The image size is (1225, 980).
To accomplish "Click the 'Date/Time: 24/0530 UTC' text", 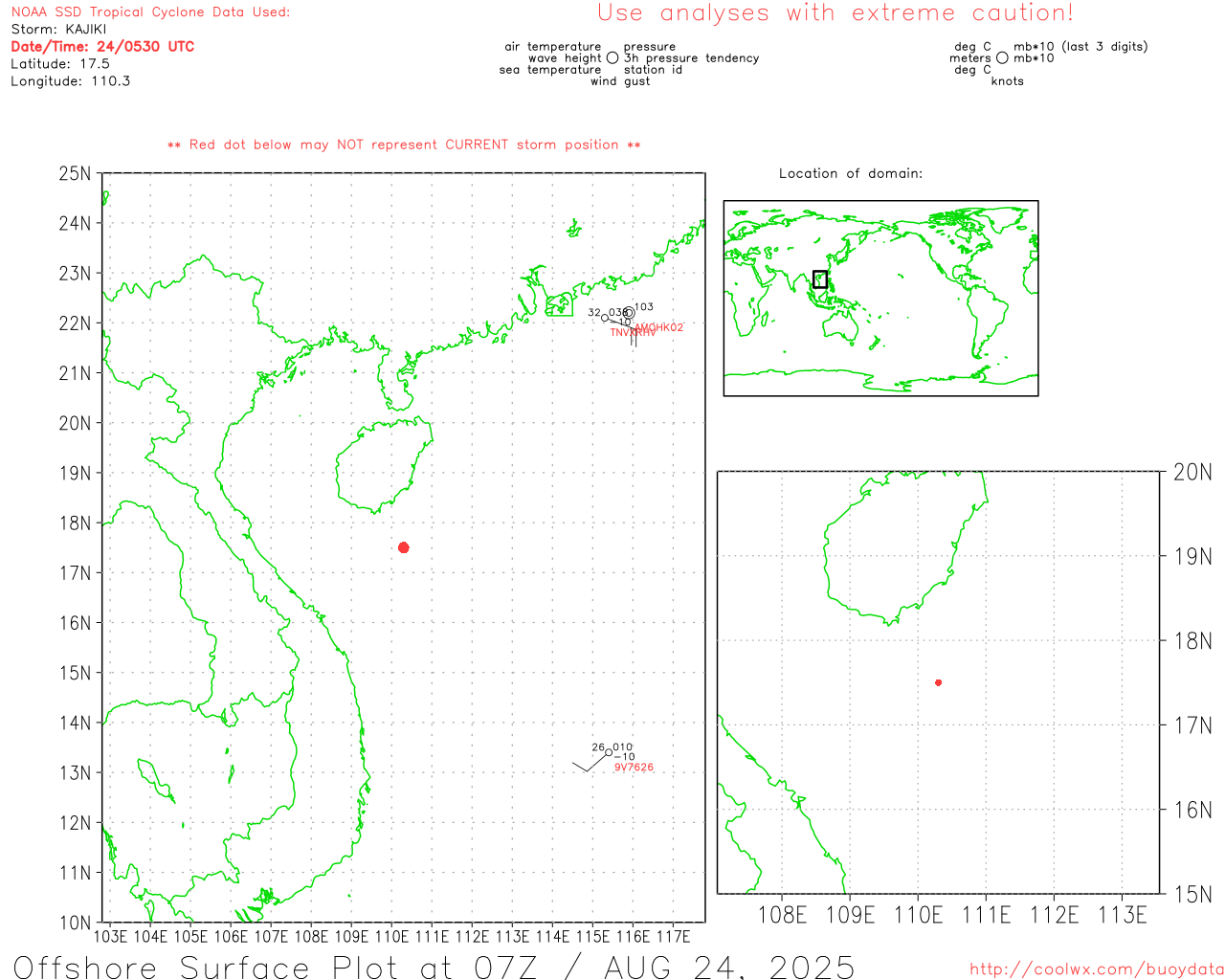I will (102, 47).
